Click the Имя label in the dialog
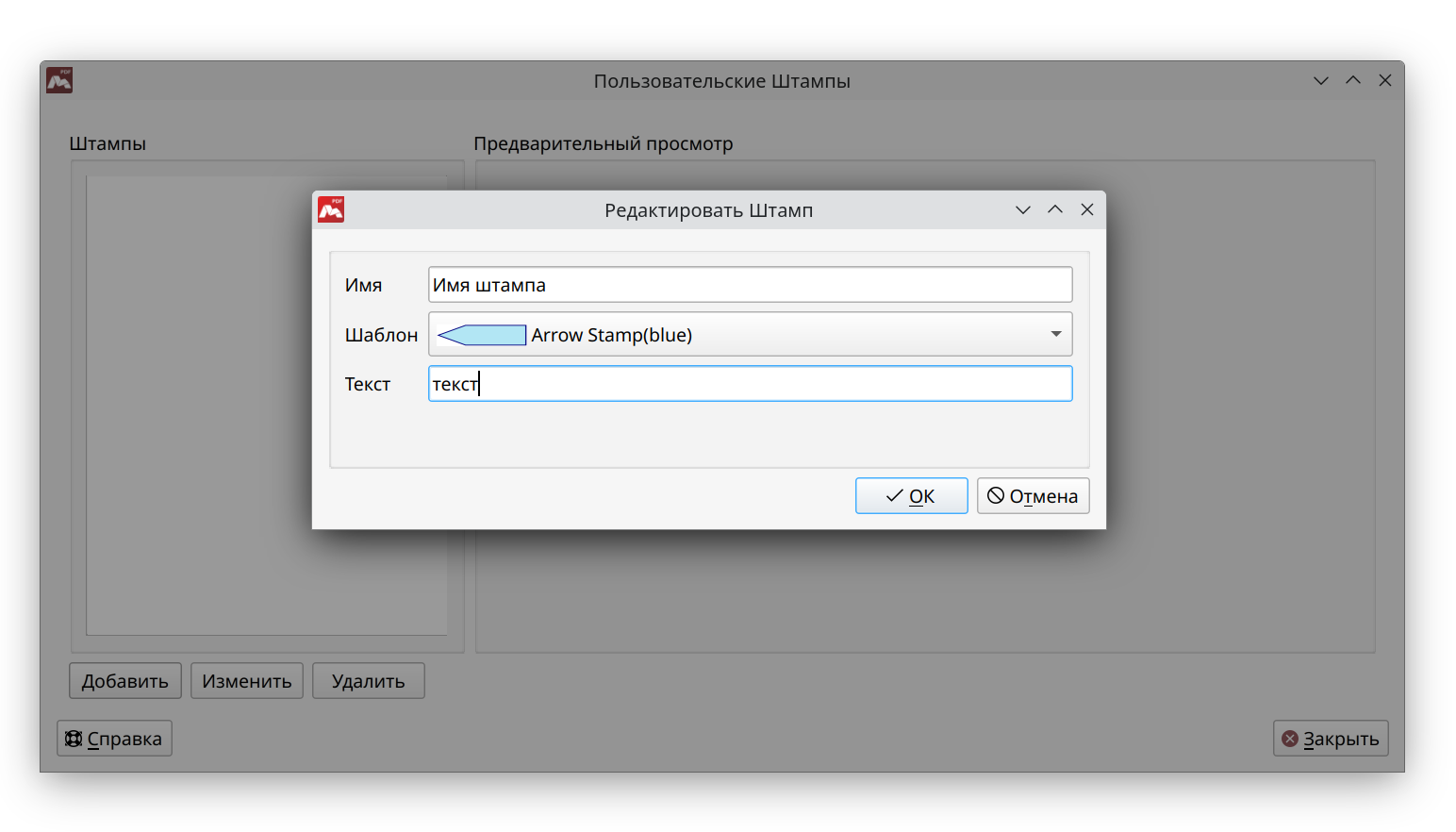 (363, 285)
